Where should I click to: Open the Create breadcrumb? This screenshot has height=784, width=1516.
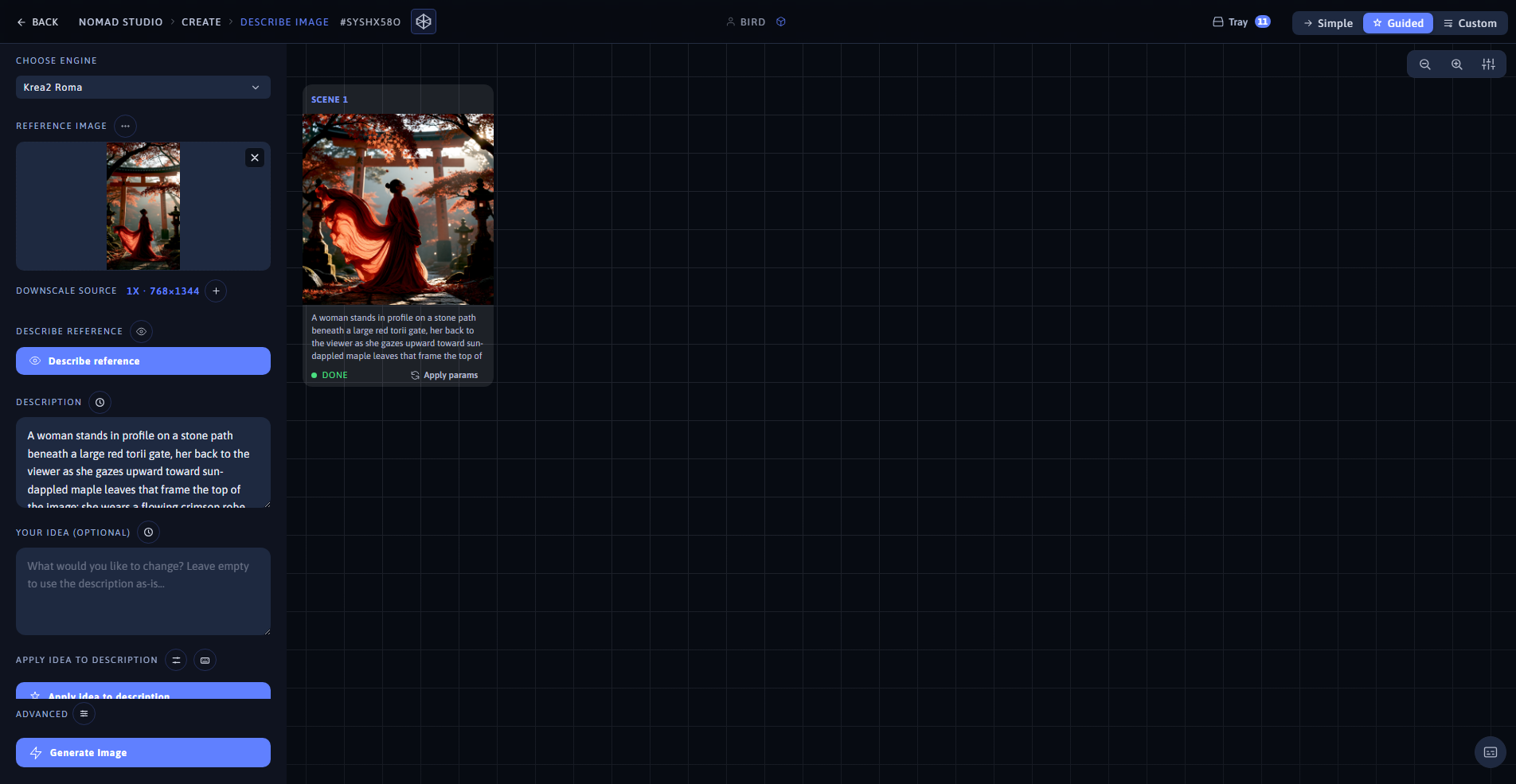[x=201, y=22]
